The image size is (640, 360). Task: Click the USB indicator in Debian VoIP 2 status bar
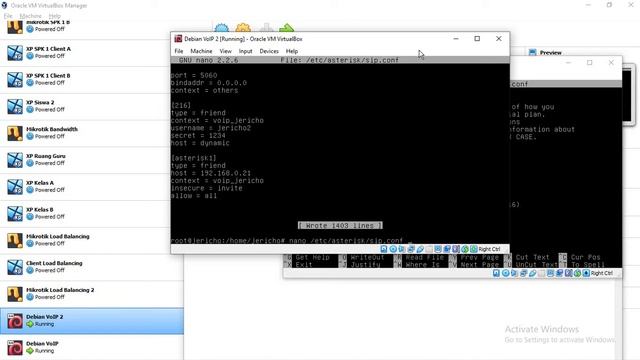420,249
